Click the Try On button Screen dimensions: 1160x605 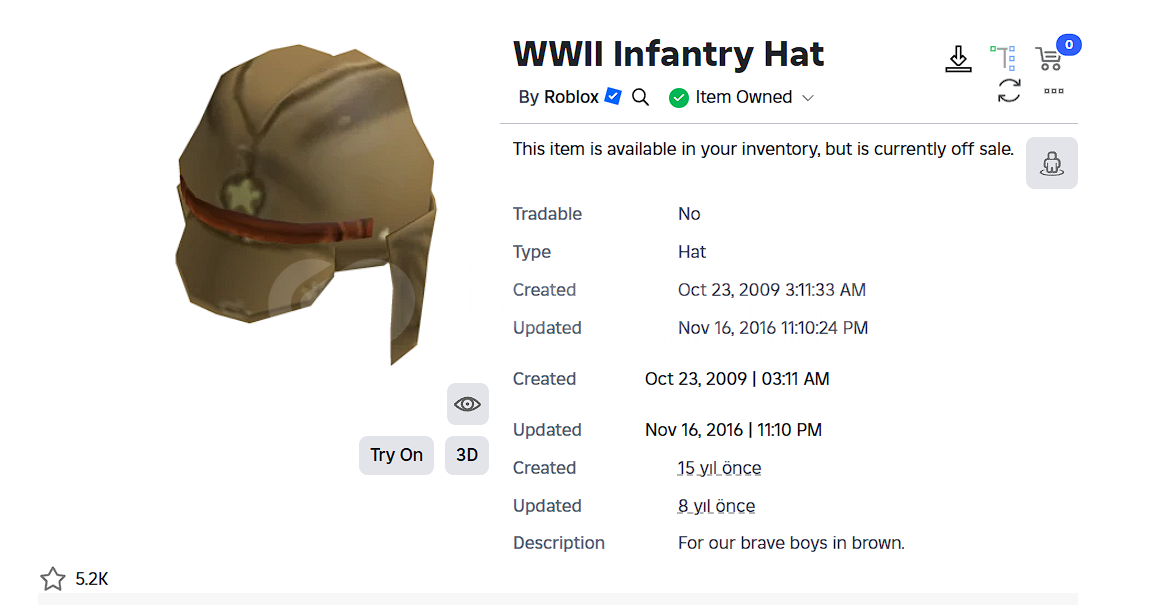tap(397, 455)
